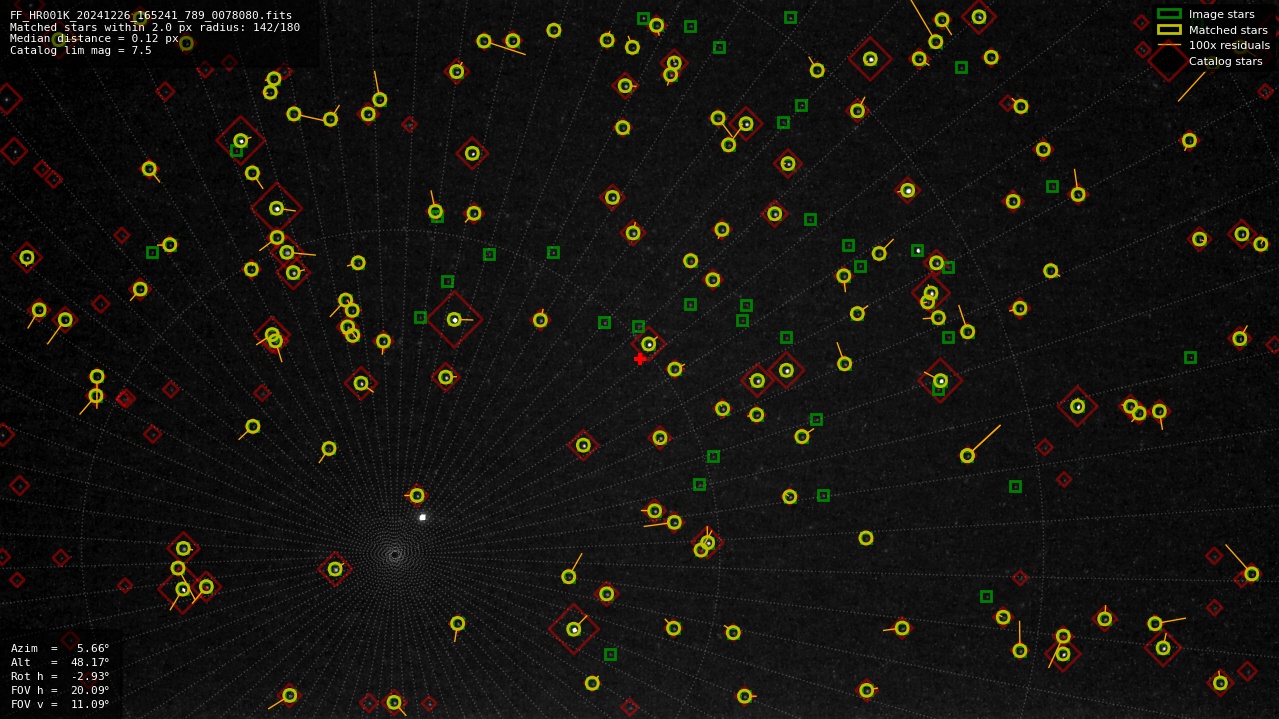Click the green Image stars legend swatch
1279x719 pixels.
1169,14
